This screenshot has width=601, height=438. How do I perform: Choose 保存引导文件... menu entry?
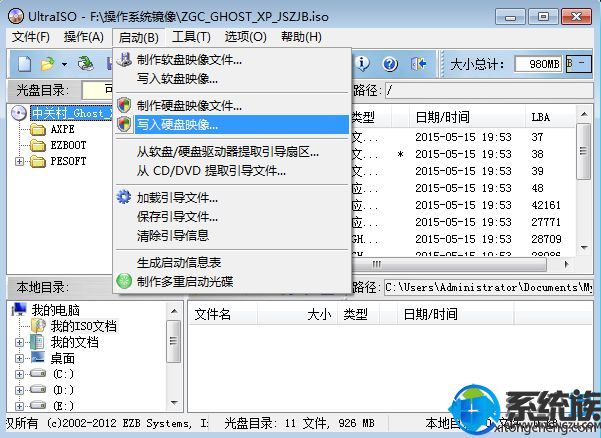[233, 217]
